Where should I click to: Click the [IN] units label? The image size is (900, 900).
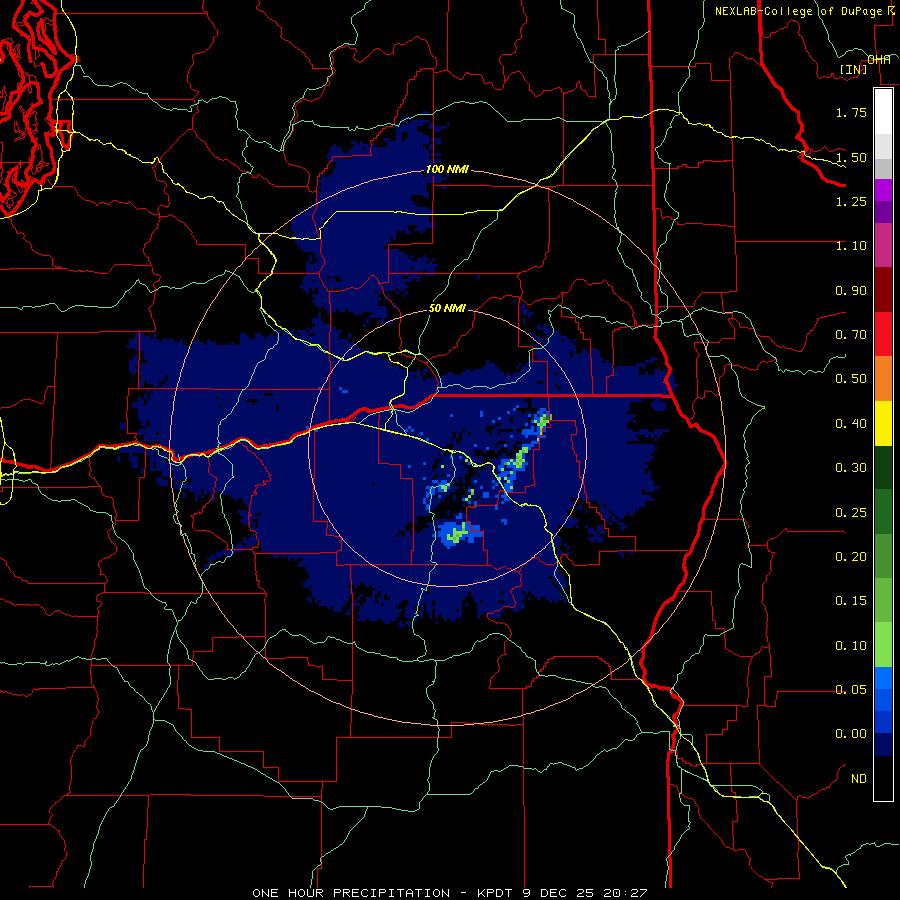tap(854, 69)
